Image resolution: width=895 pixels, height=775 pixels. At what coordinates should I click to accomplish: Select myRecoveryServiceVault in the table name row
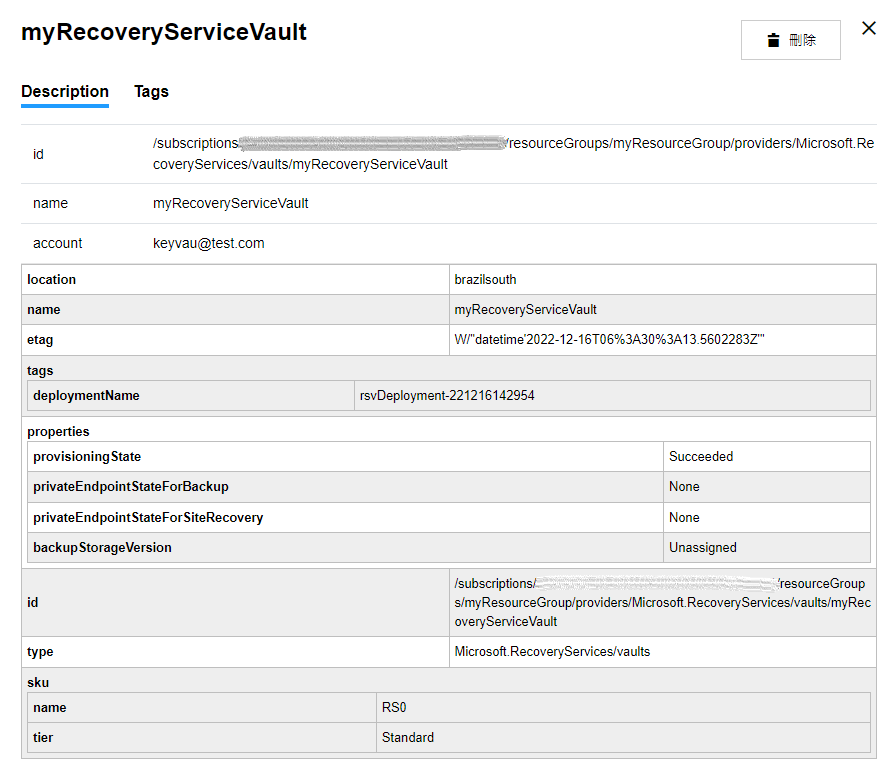click(525, 310)
